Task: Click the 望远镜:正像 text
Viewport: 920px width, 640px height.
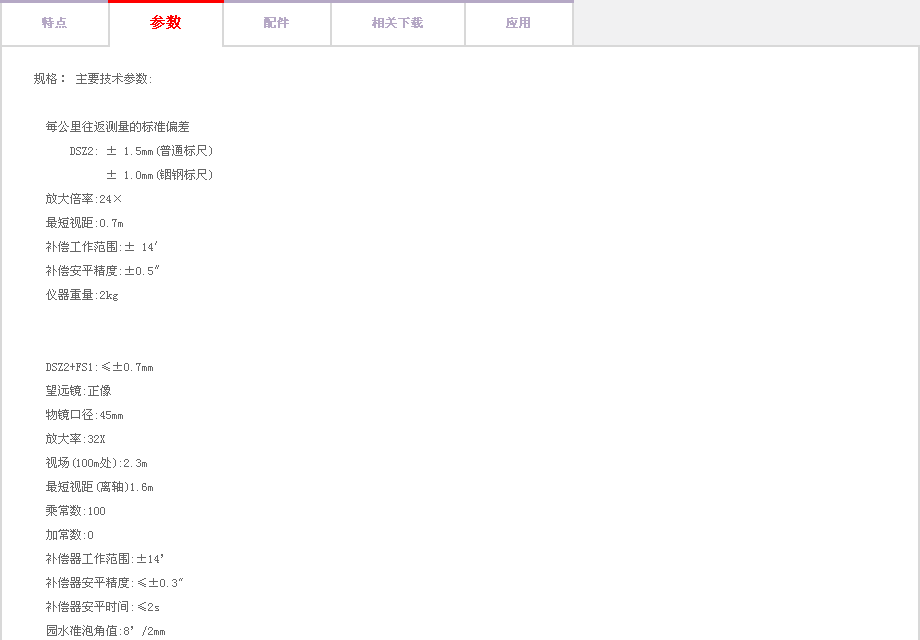Action: [x=78, y=391]
